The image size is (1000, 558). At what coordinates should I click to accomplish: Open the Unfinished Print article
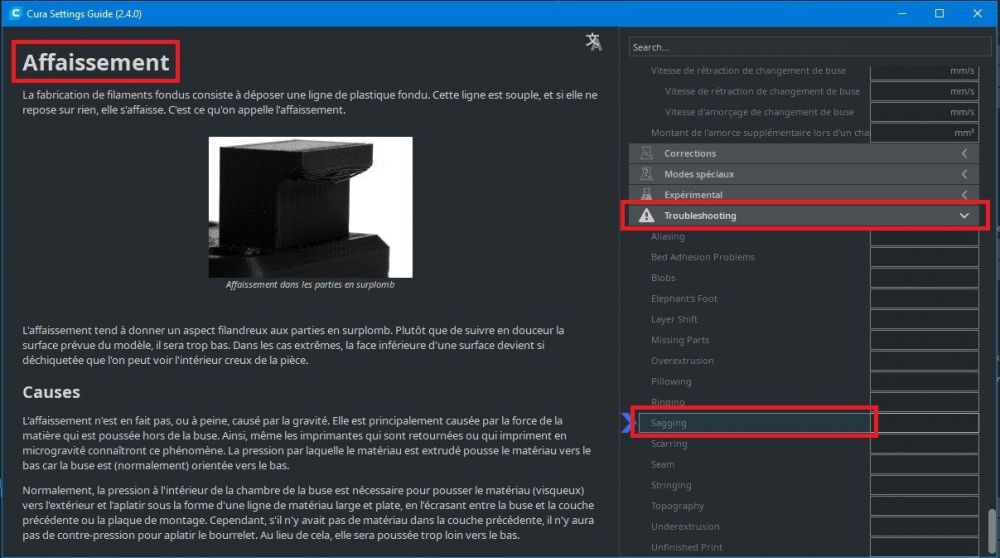[x=686, y=547]
